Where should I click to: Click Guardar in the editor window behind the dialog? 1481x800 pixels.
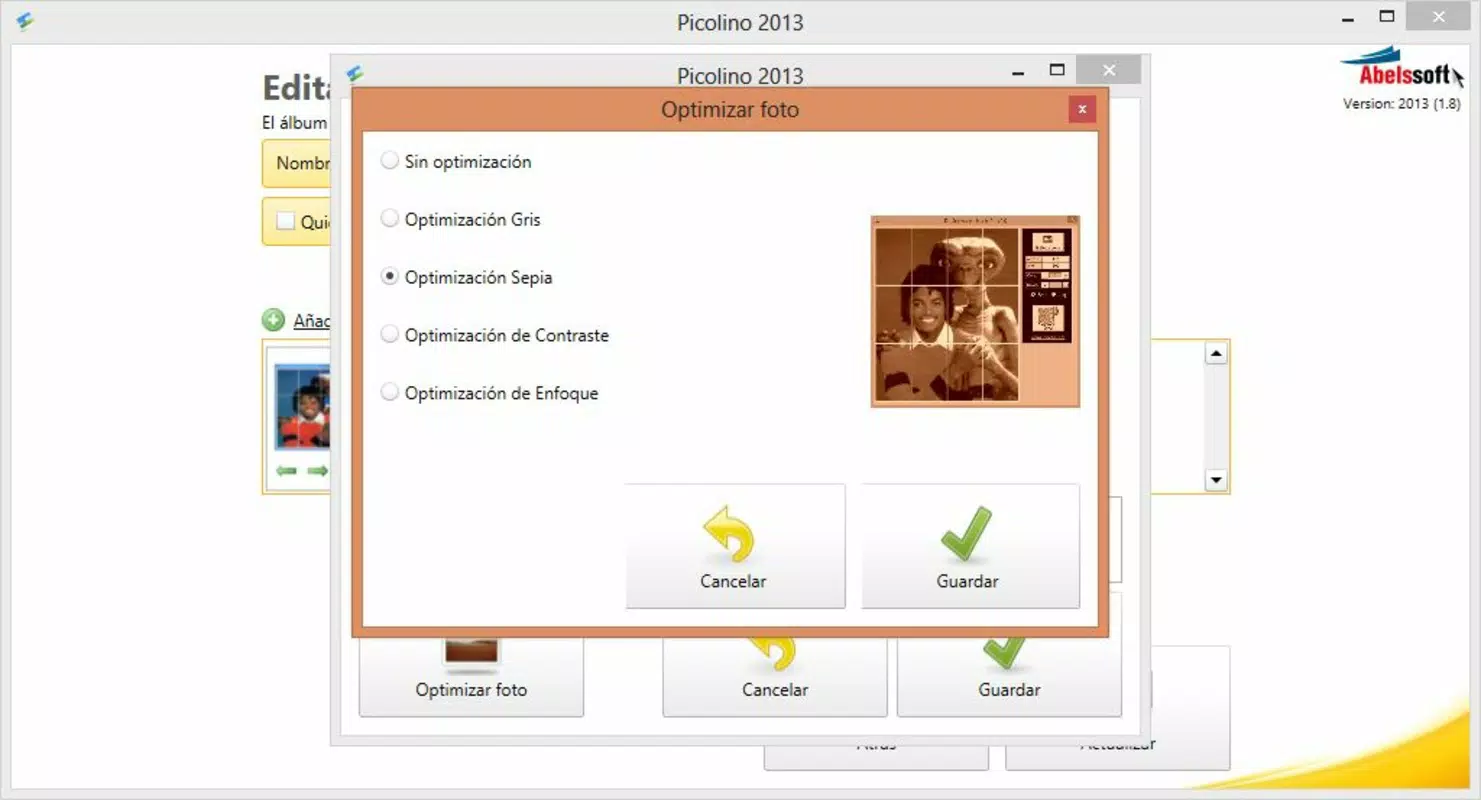click(1009, 677)
